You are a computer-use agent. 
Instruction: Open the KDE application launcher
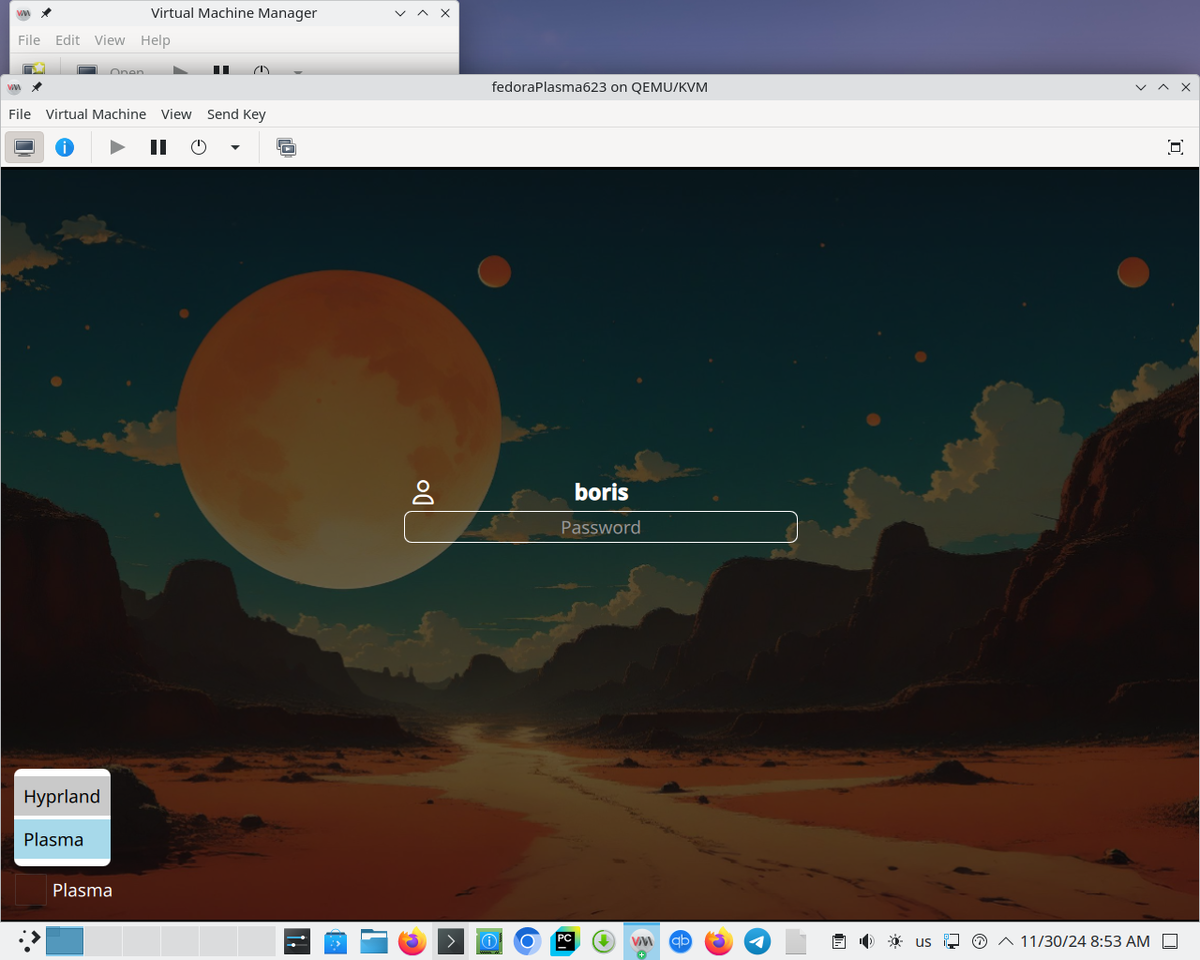click(29, 940)
